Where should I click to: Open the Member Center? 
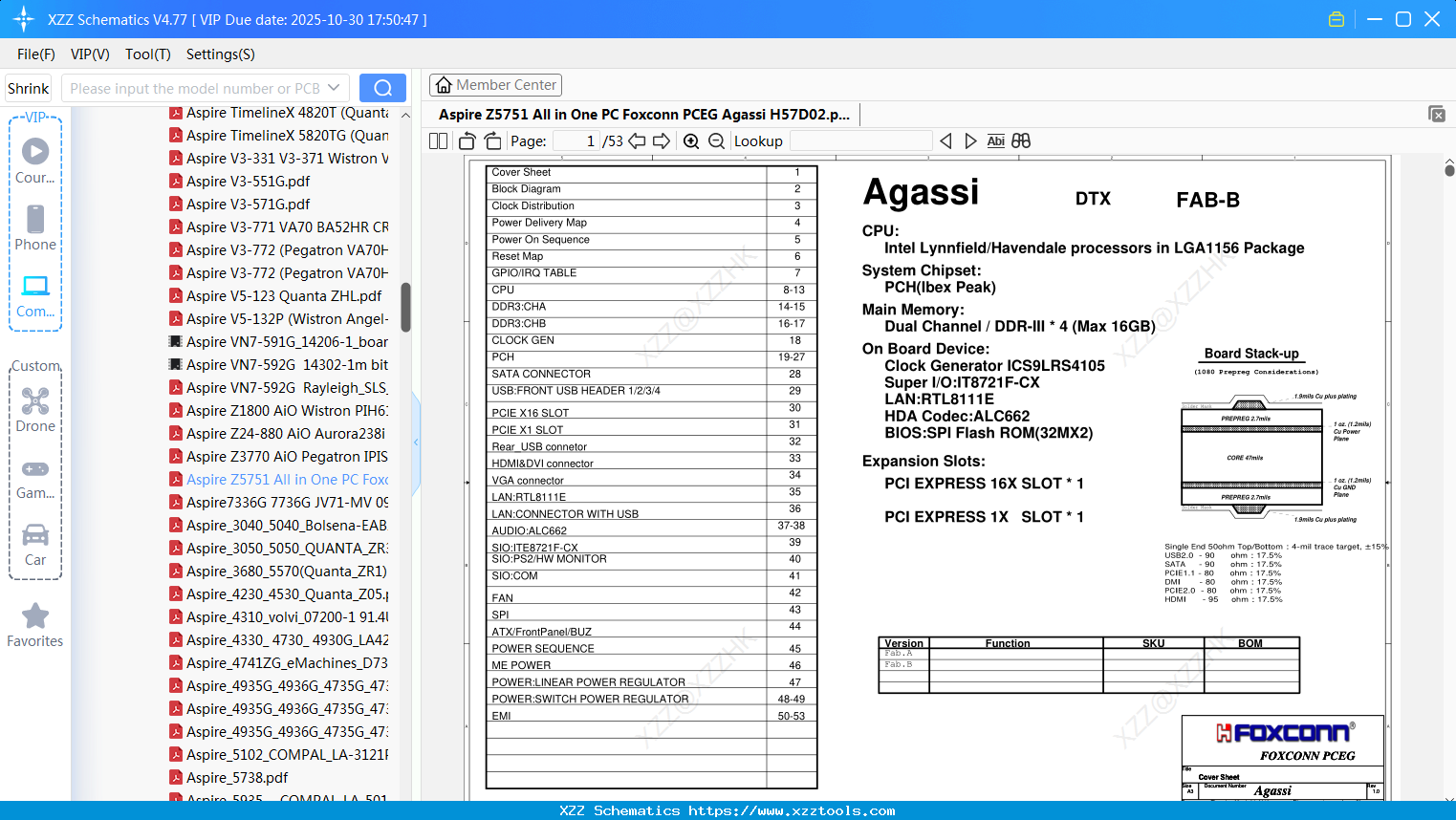click(495, 85)
